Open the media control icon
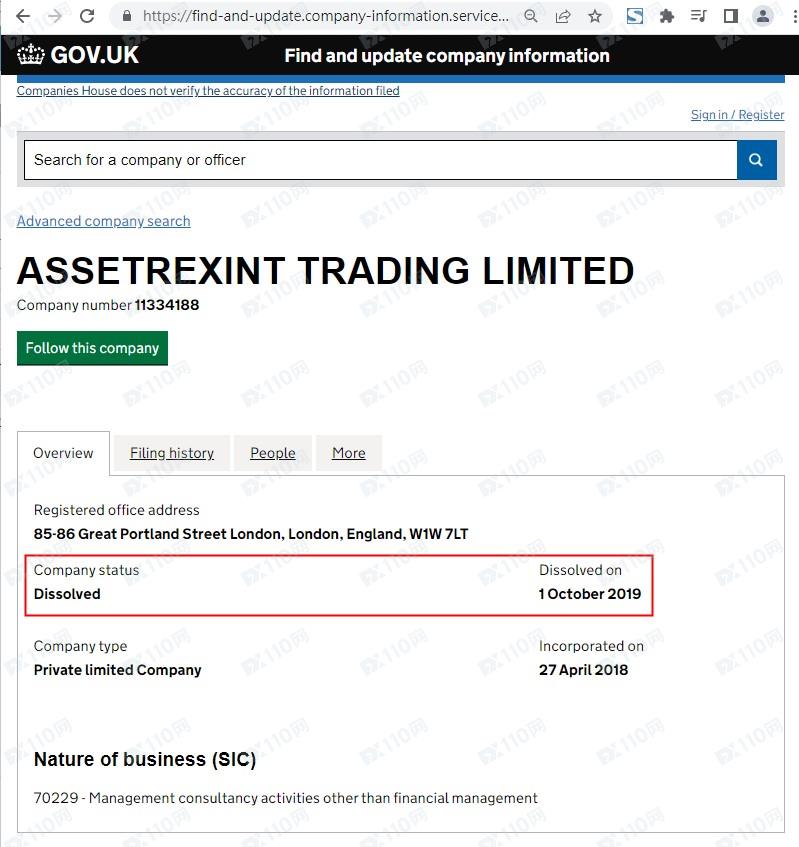 699,16
